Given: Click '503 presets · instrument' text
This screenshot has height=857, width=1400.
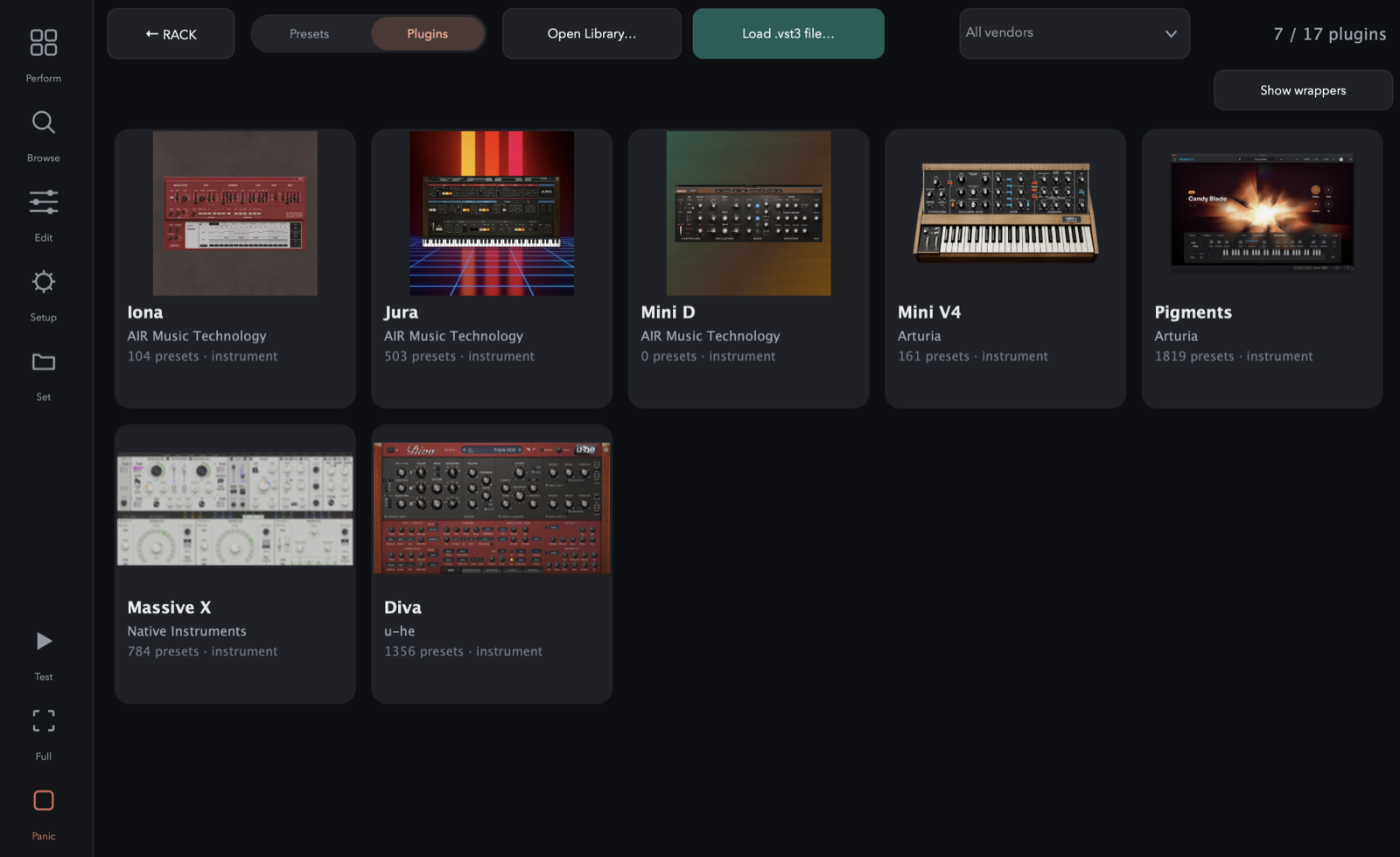Looking at the screenshot, I should 459,356.
